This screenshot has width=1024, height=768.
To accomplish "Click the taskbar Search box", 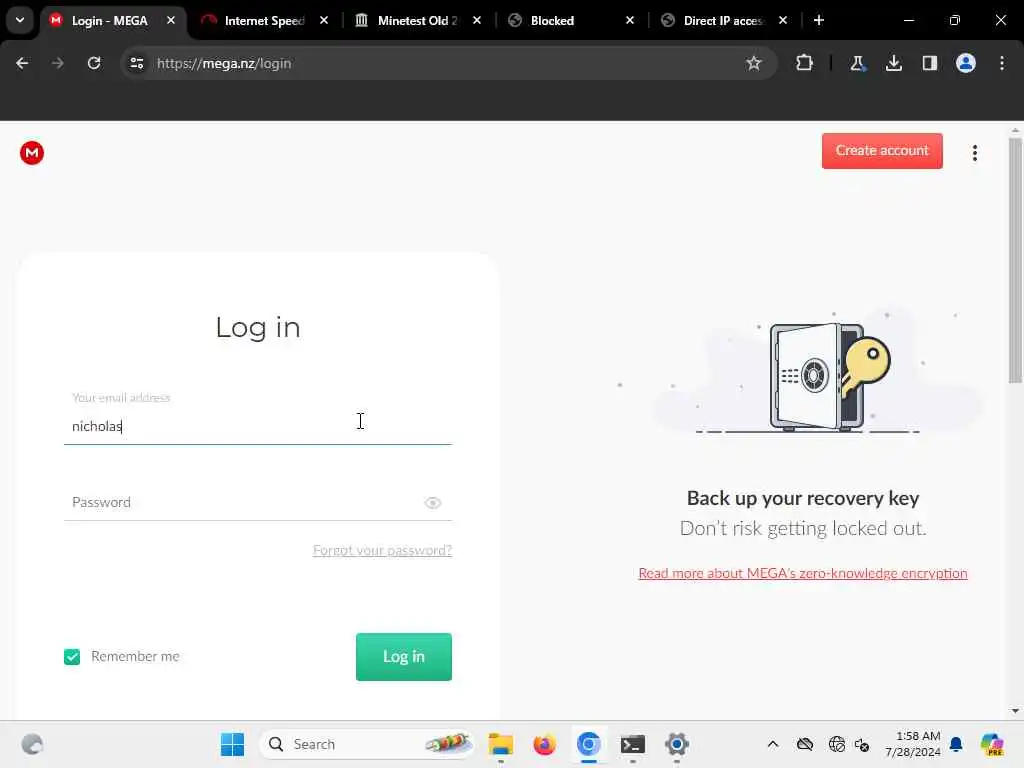I will point(367,744).
